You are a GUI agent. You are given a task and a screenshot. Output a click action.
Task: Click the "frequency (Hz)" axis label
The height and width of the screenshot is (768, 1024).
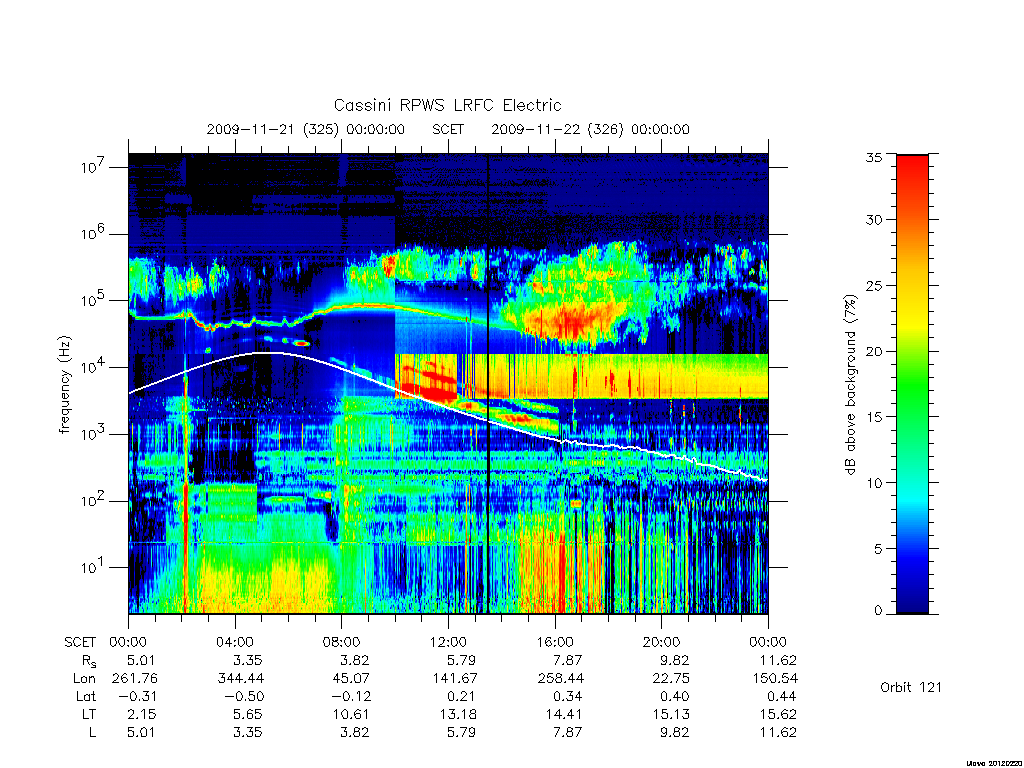point(64,385)
